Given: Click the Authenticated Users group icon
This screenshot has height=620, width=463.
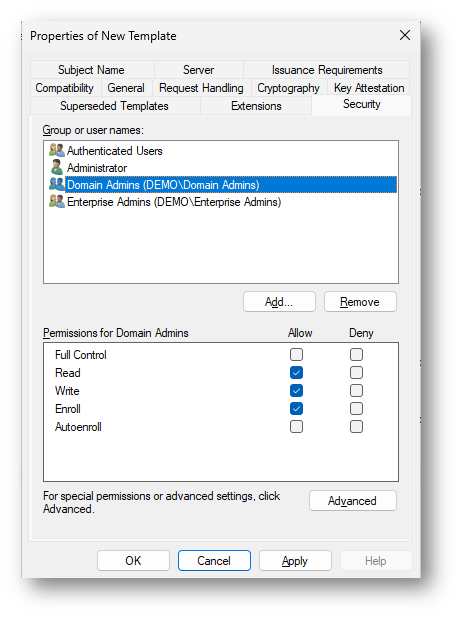Looking at the screenshot, I should coord(57,151).
